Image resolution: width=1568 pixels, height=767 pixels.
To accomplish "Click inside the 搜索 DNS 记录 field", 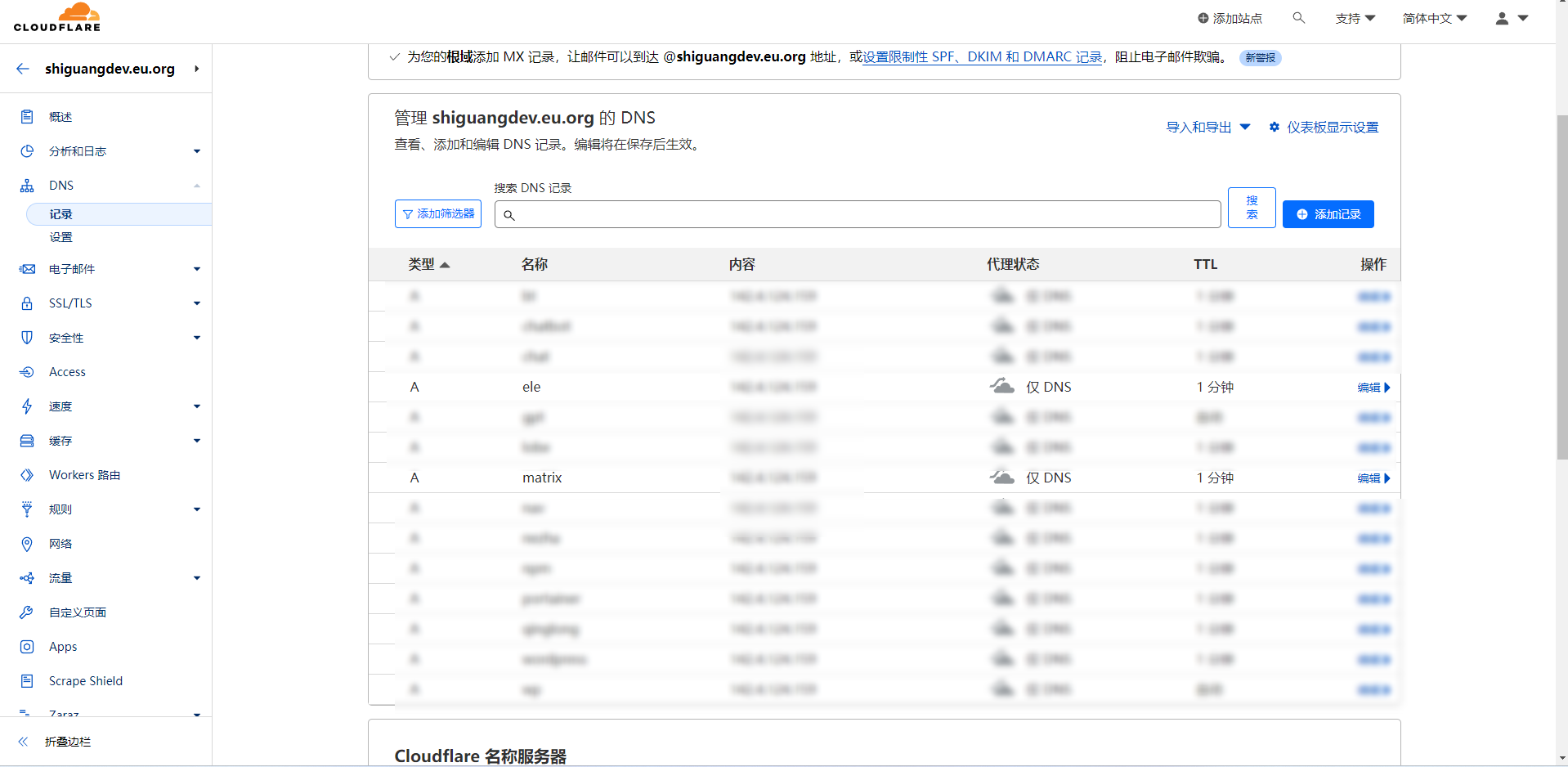I will pyautogui.click(x=858, y=214).
